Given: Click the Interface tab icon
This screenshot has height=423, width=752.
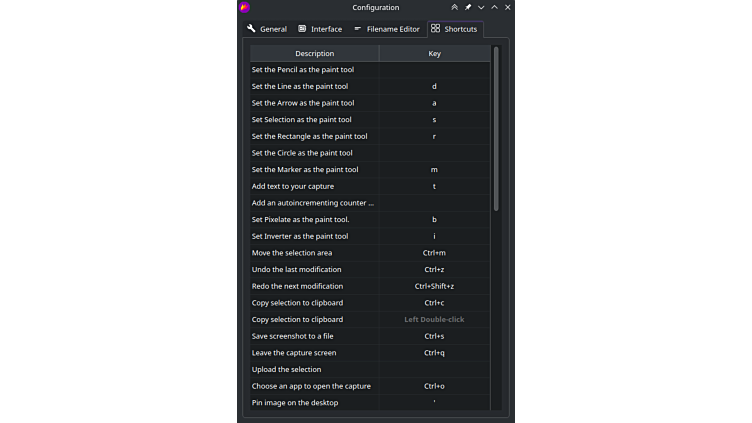Looking at the screenshot, I should (x=303, y=29).
